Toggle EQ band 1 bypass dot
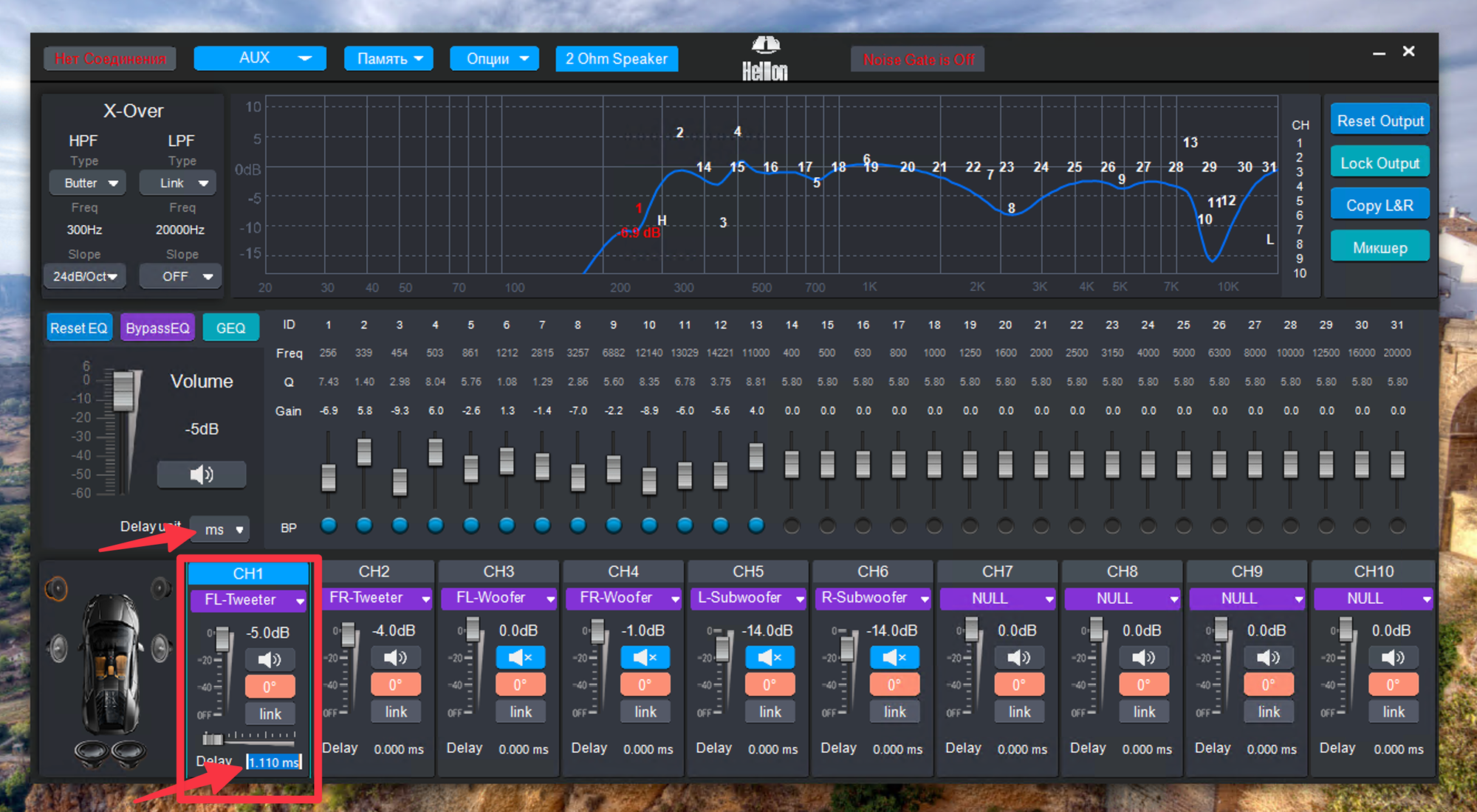This screenshot has height=812, width=1477. coord(329,526)
